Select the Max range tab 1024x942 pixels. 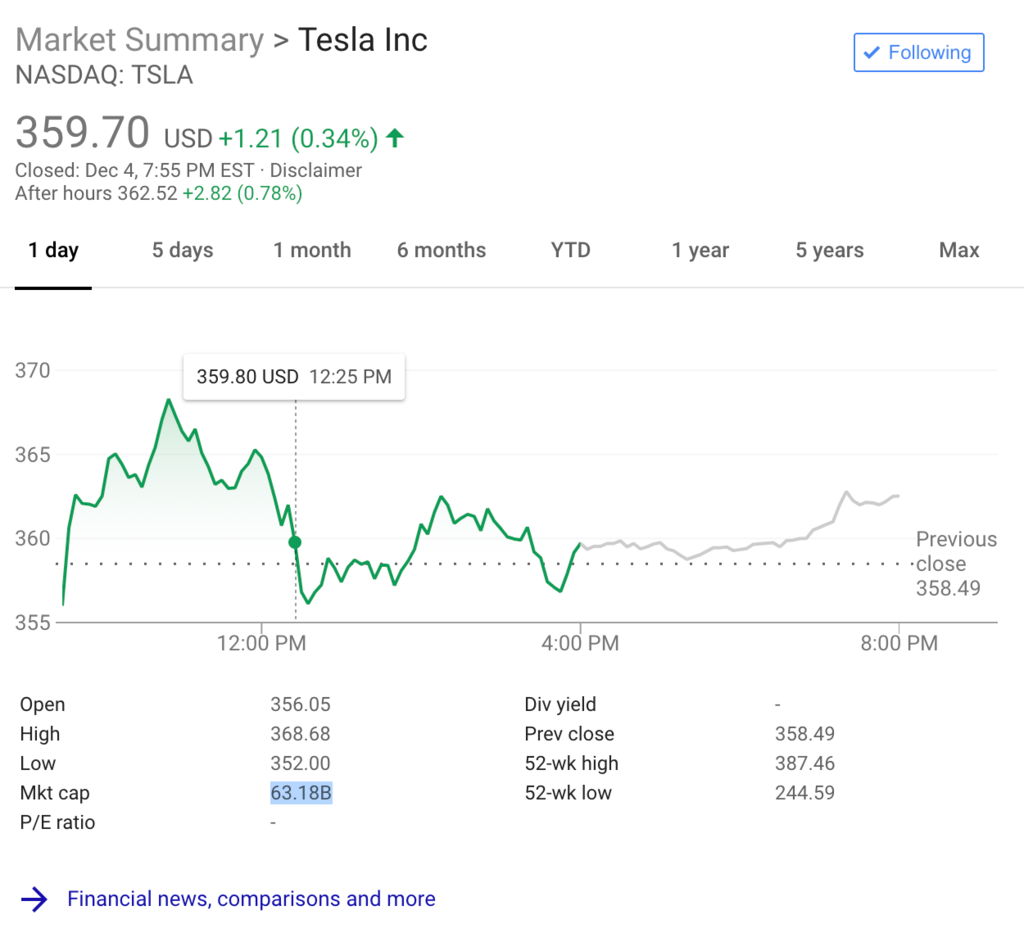point(959,250)
